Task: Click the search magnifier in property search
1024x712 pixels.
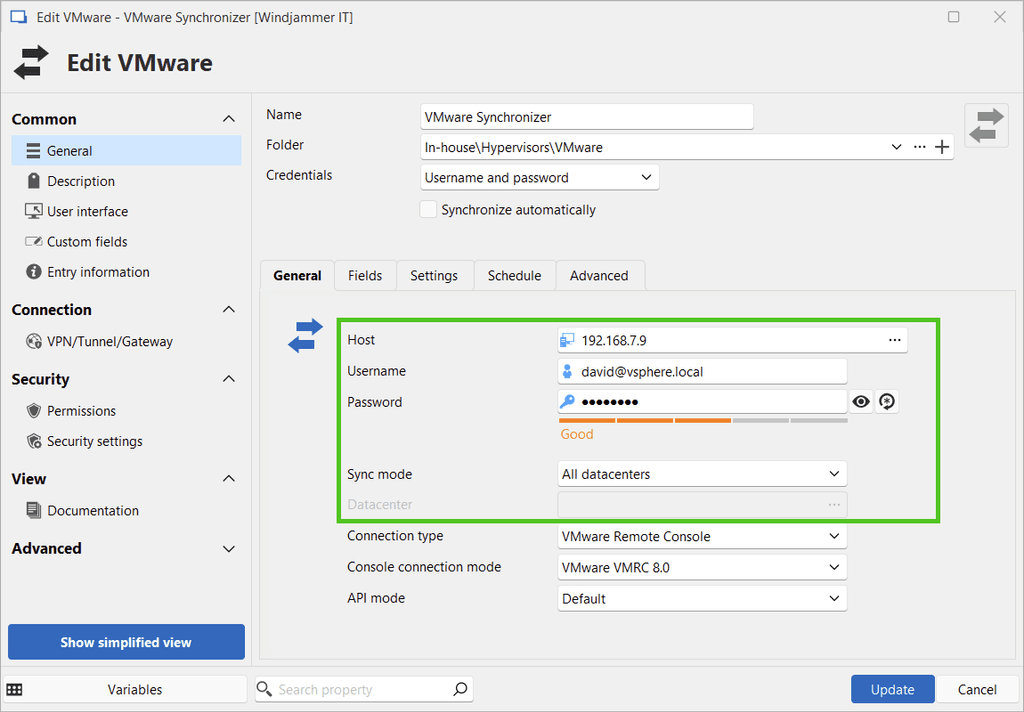Action: (x=460, y=689)
